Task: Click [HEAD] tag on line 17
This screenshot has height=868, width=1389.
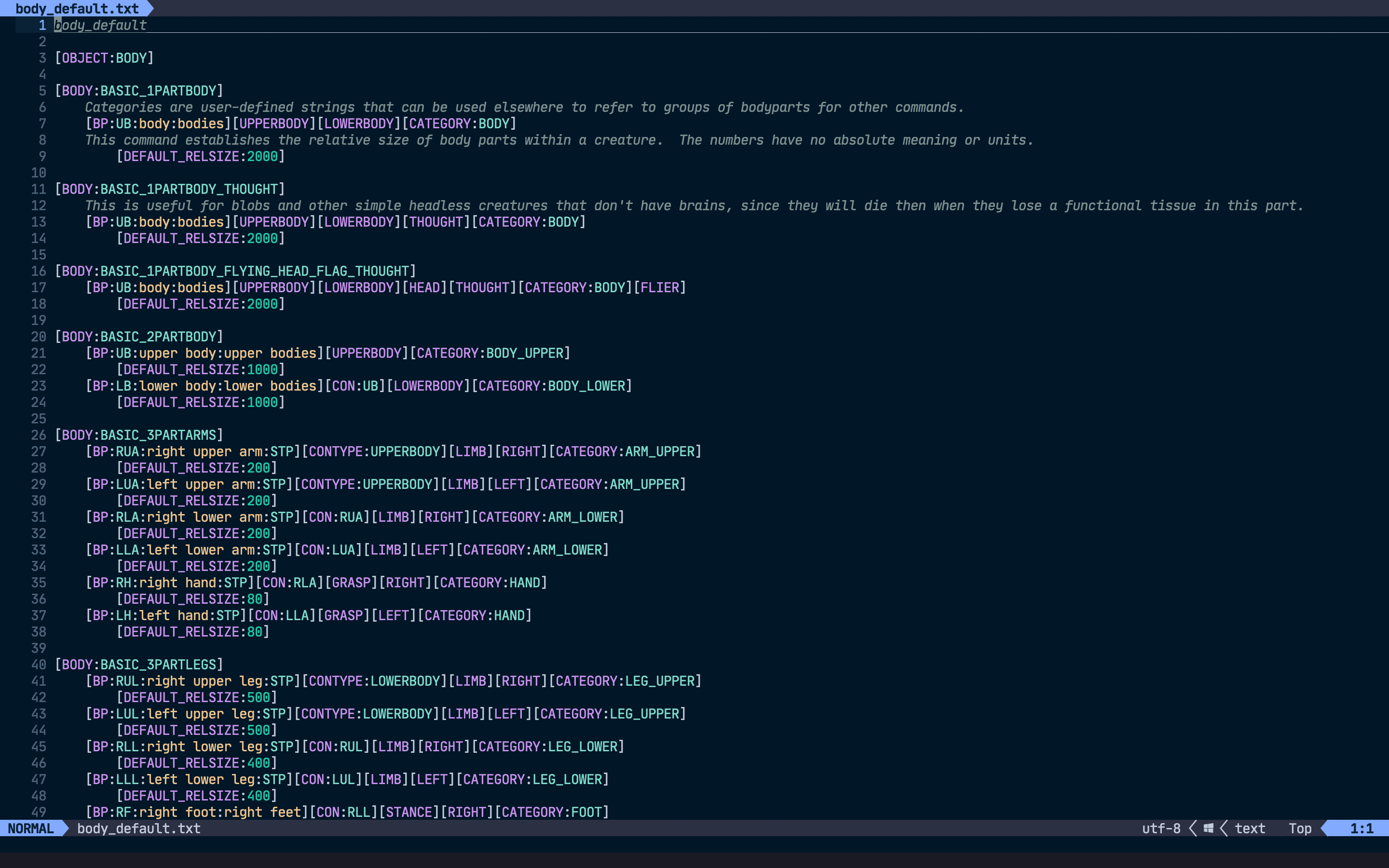Action: click(x=425, y=287)
